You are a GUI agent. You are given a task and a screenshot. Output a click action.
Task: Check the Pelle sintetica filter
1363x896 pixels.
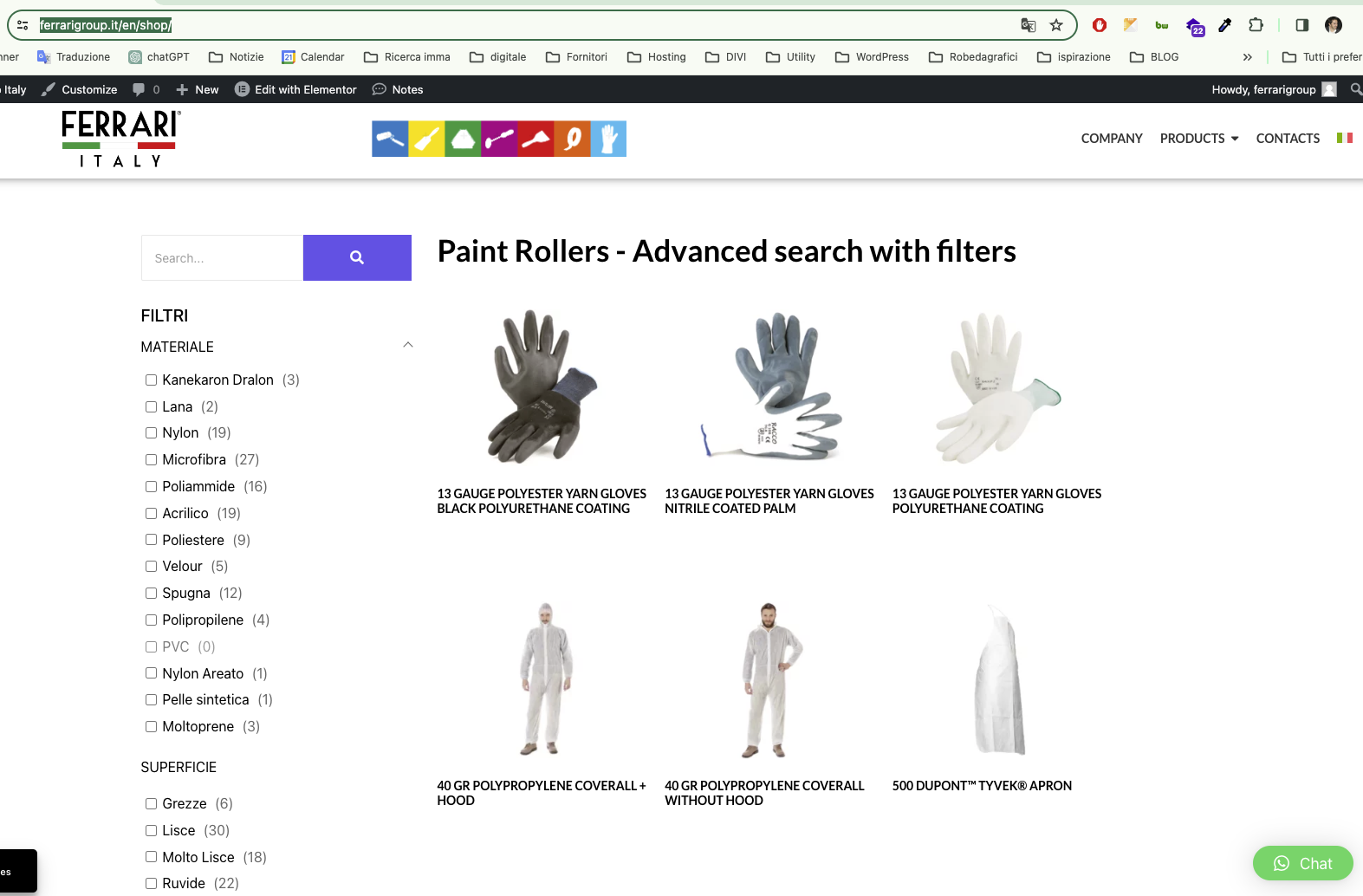point(151,699)
